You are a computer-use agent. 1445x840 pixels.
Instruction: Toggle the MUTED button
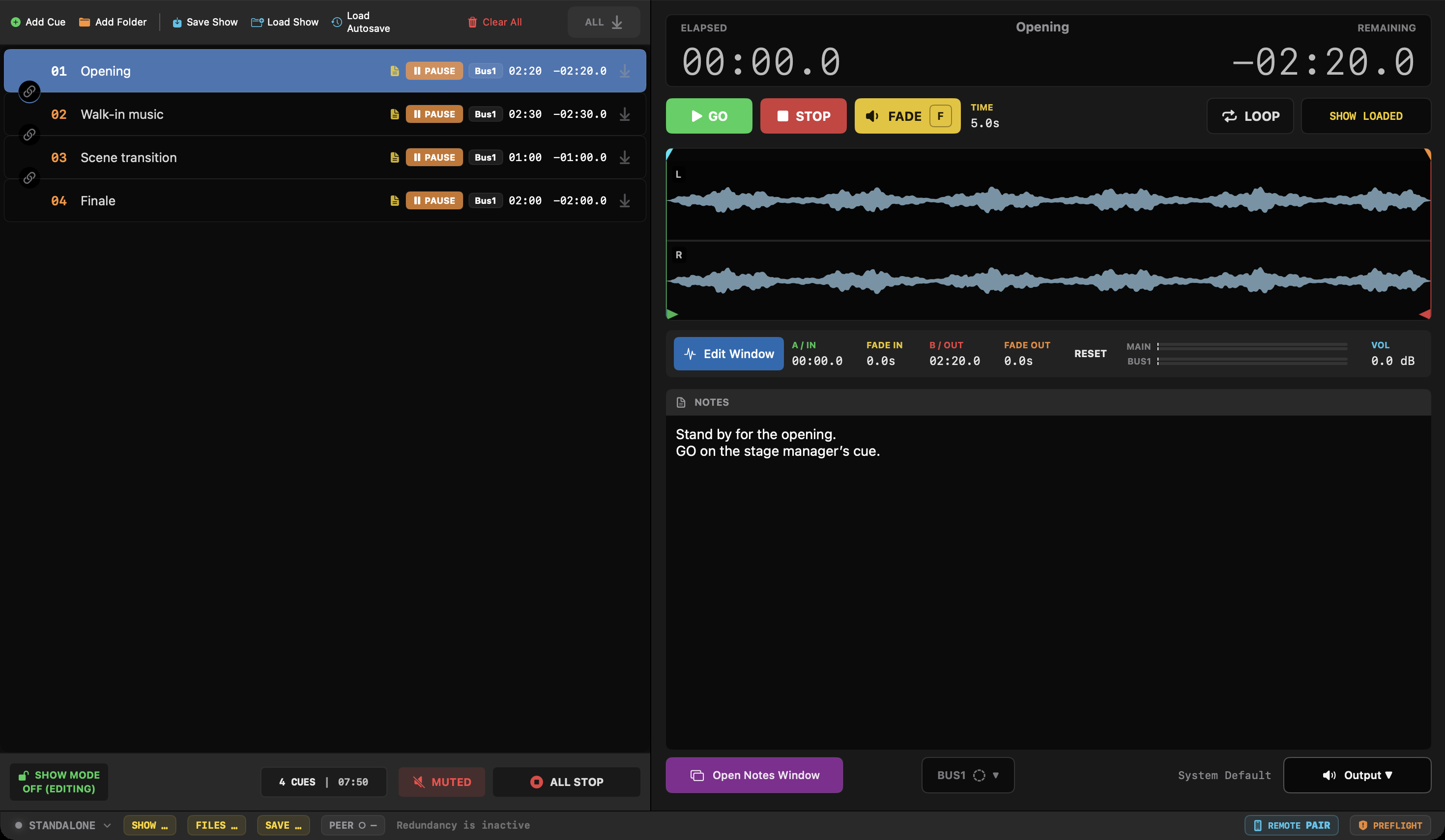(x=441, y=782)
